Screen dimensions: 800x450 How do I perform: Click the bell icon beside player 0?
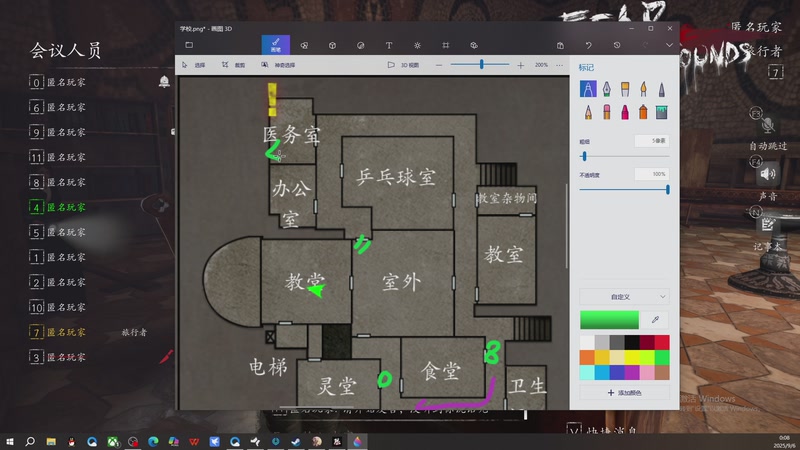click(164, 82)
